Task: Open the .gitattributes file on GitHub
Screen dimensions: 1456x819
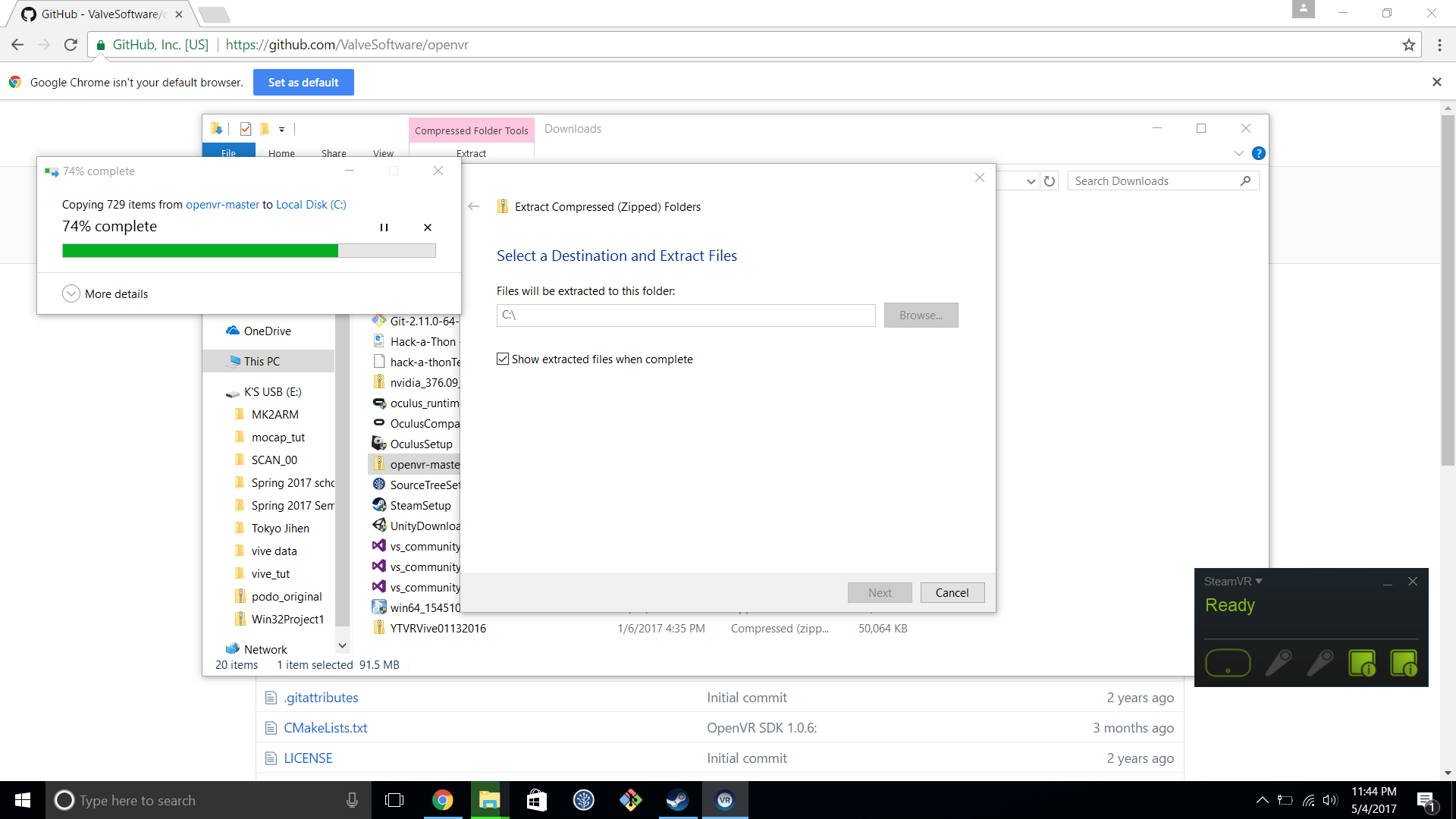Action: point(321,697)
